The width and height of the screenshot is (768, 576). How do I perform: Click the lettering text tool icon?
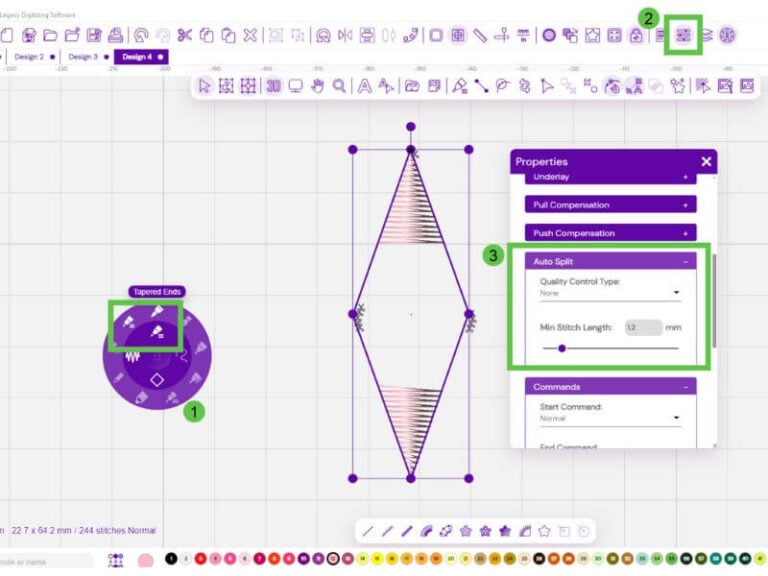tap(365, 86)
